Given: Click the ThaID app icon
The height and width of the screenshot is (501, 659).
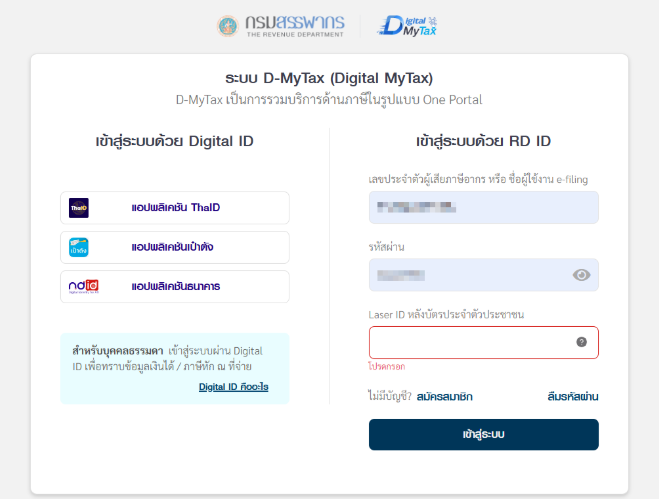Looking at the screenshot, I should pyautogui.click(x=79, y=208).
